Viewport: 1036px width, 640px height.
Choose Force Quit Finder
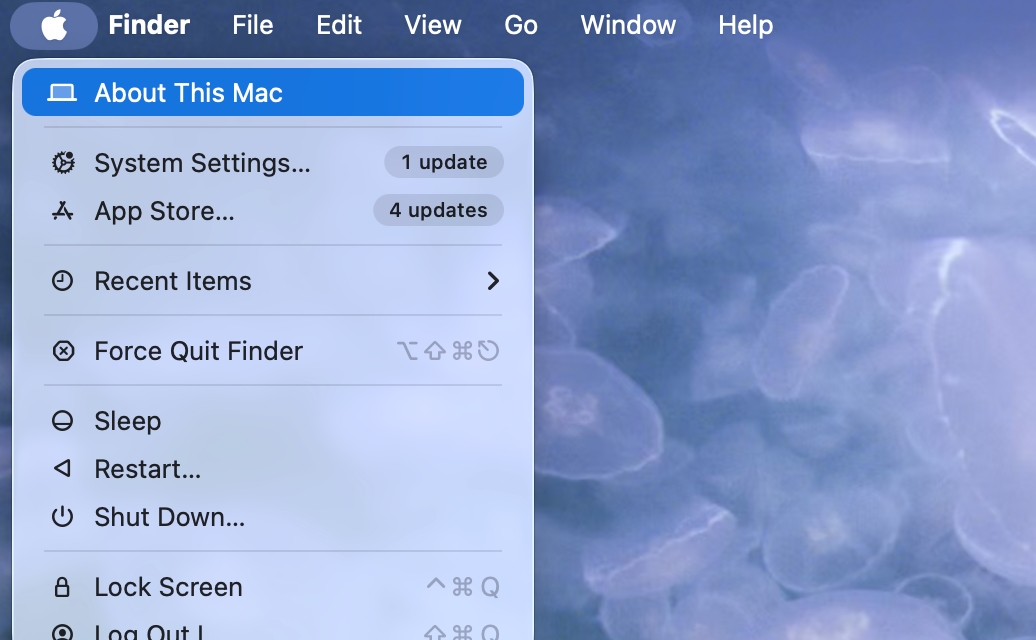click(x=273, y=351)
